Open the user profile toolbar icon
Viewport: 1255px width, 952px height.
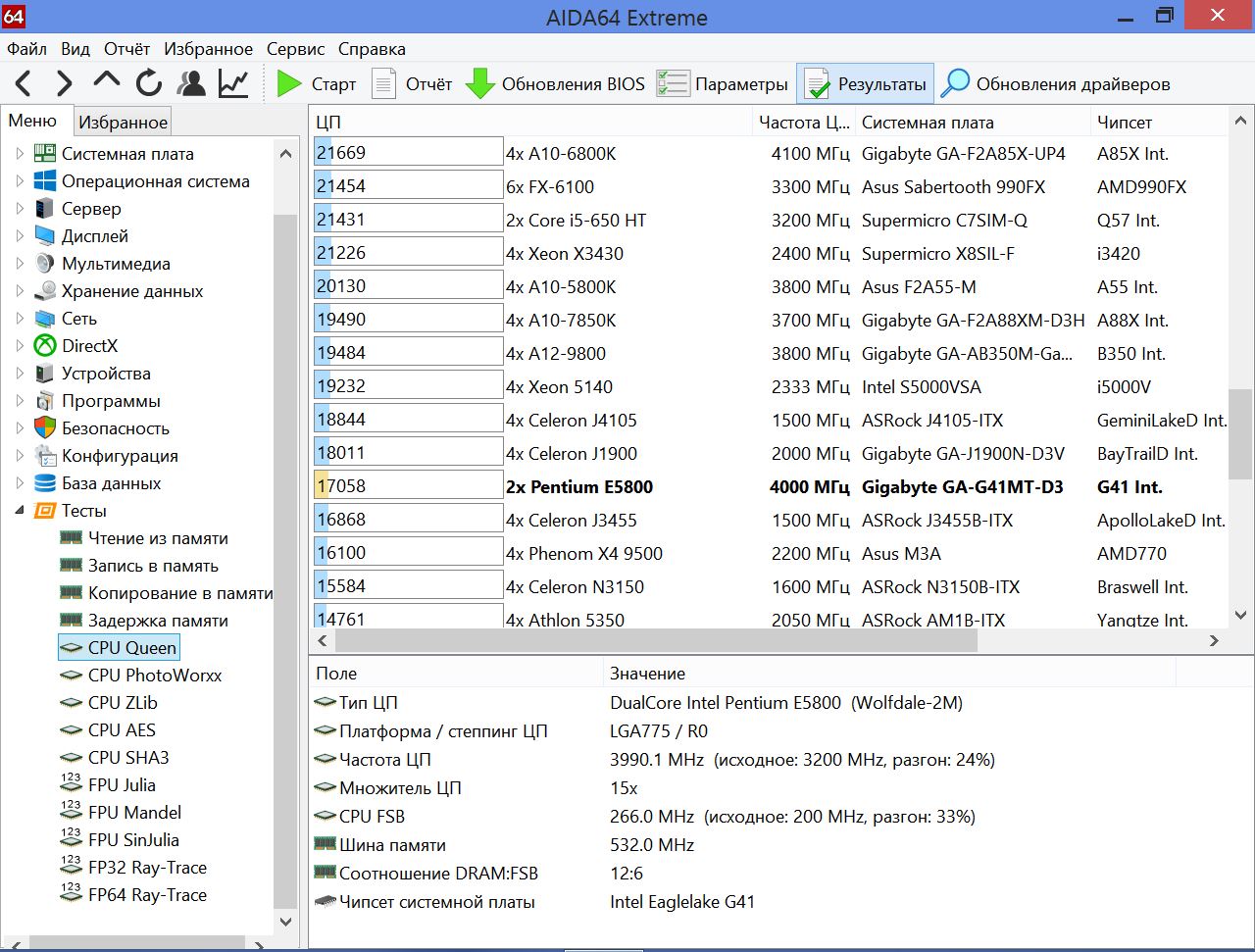[x=191, y=84]
